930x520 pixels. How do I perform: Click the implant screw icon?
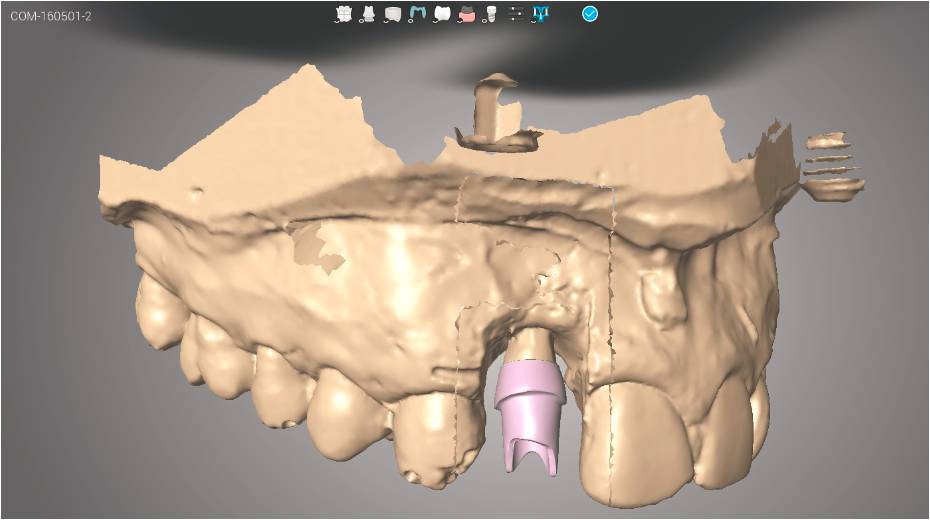pos(490,14)
